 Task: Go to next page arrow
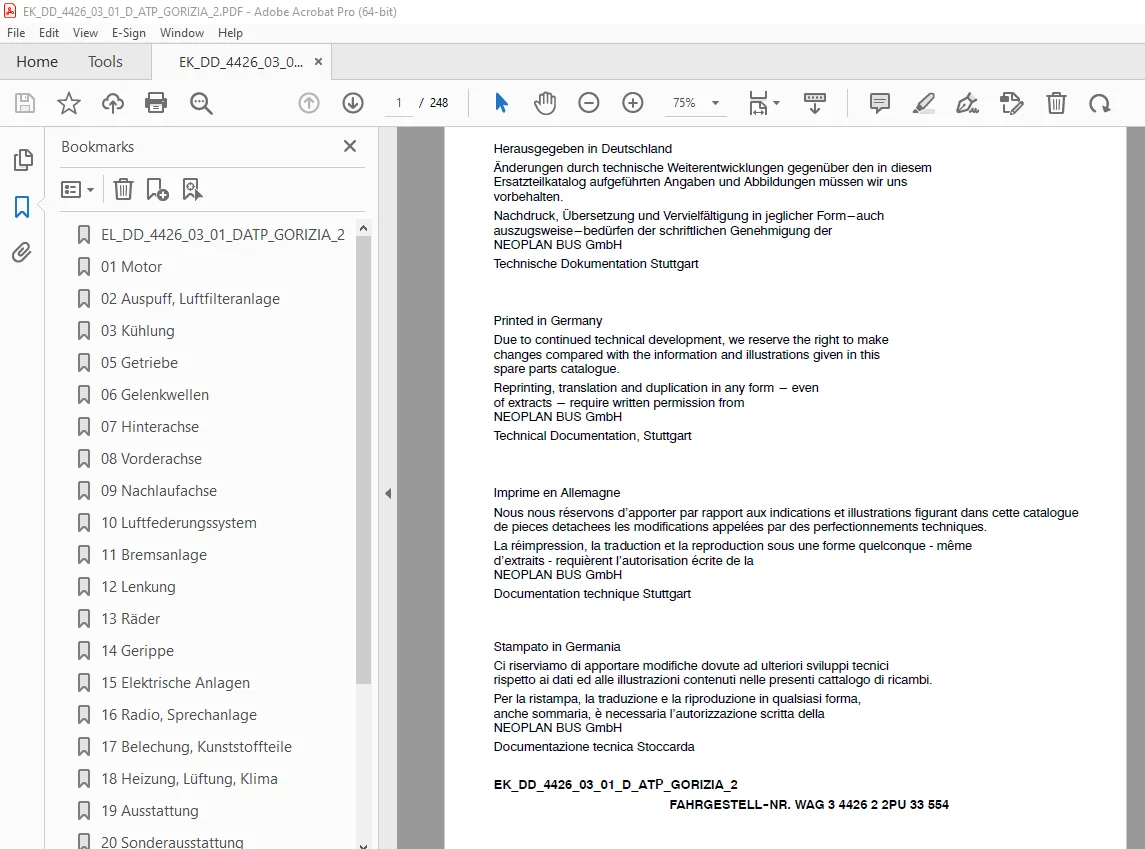click(x=353, y=103)
